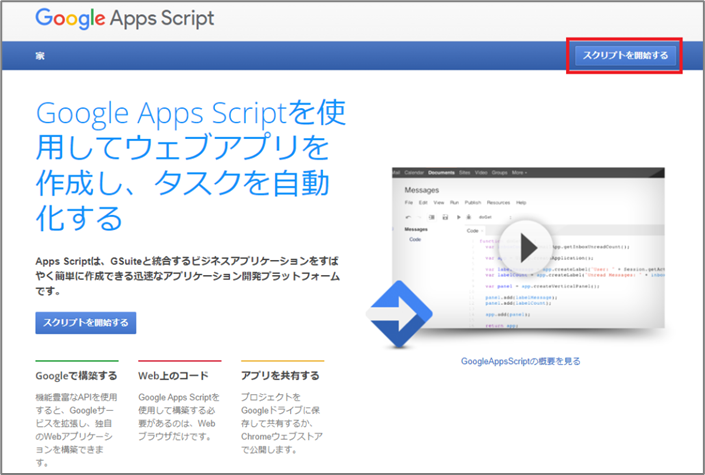Select the アプリを共有する heading
Screen dimensions: 705x475
click(280, 376)
